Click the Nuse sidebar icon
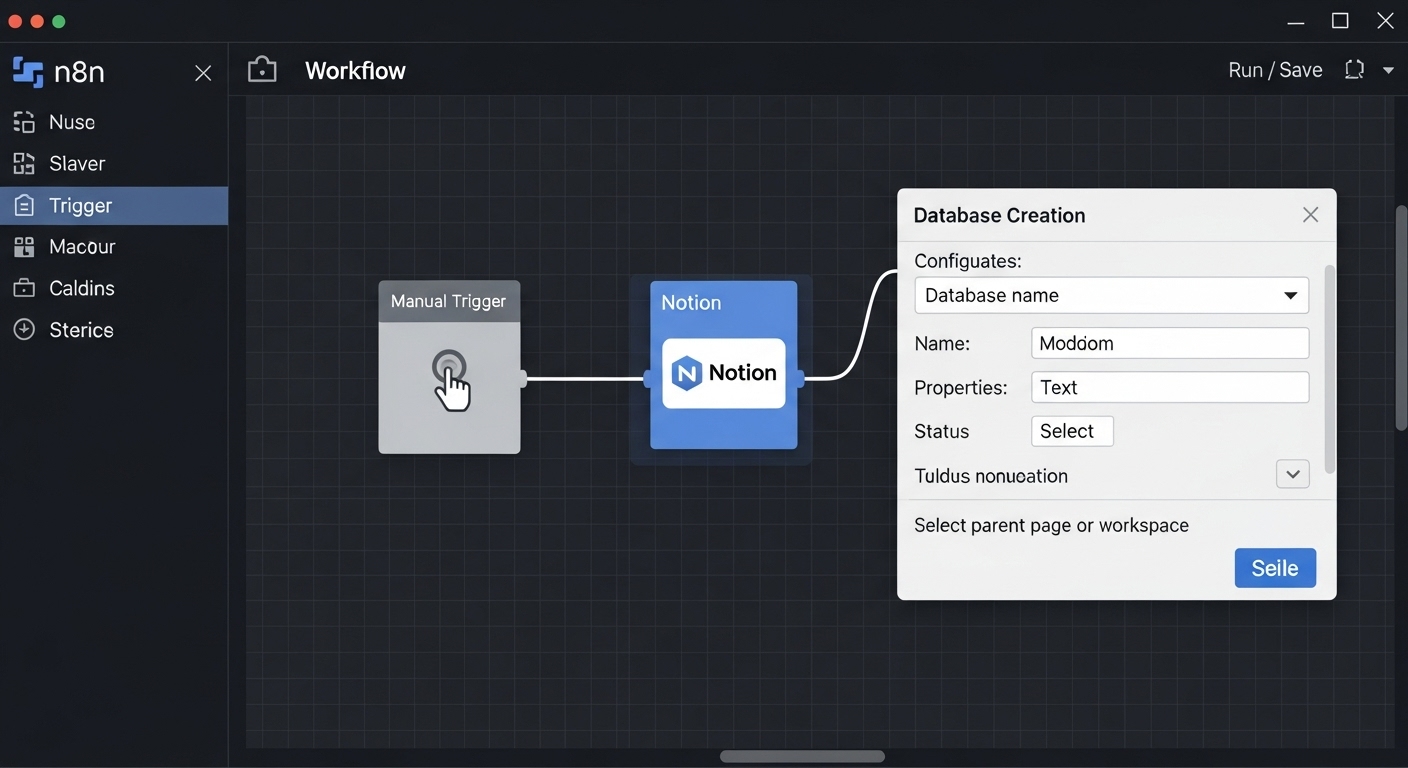 point(24,122)
